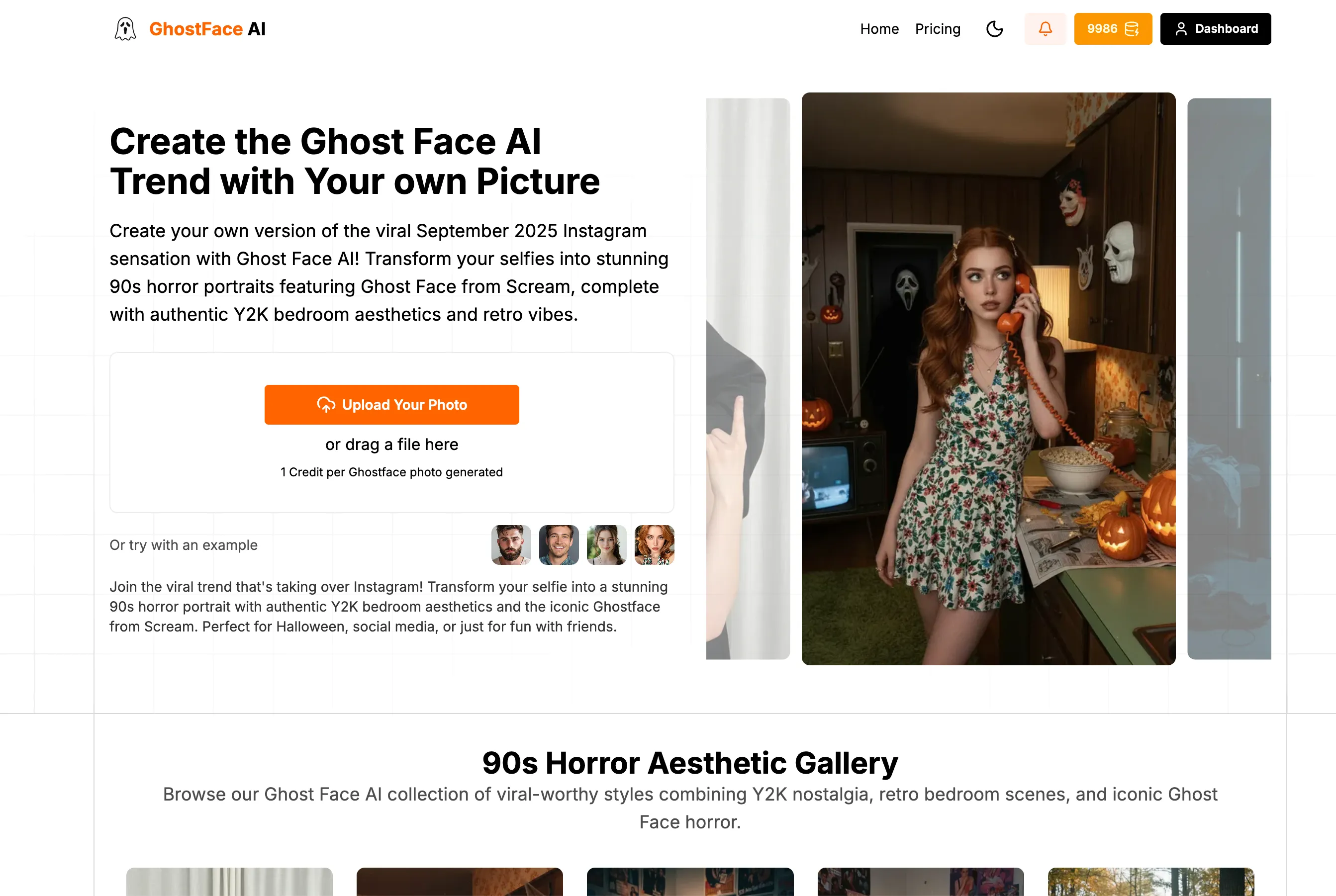Choose the brunette woman example photo
This screenshot has width=1336, height=896.
tap(606, 545)
